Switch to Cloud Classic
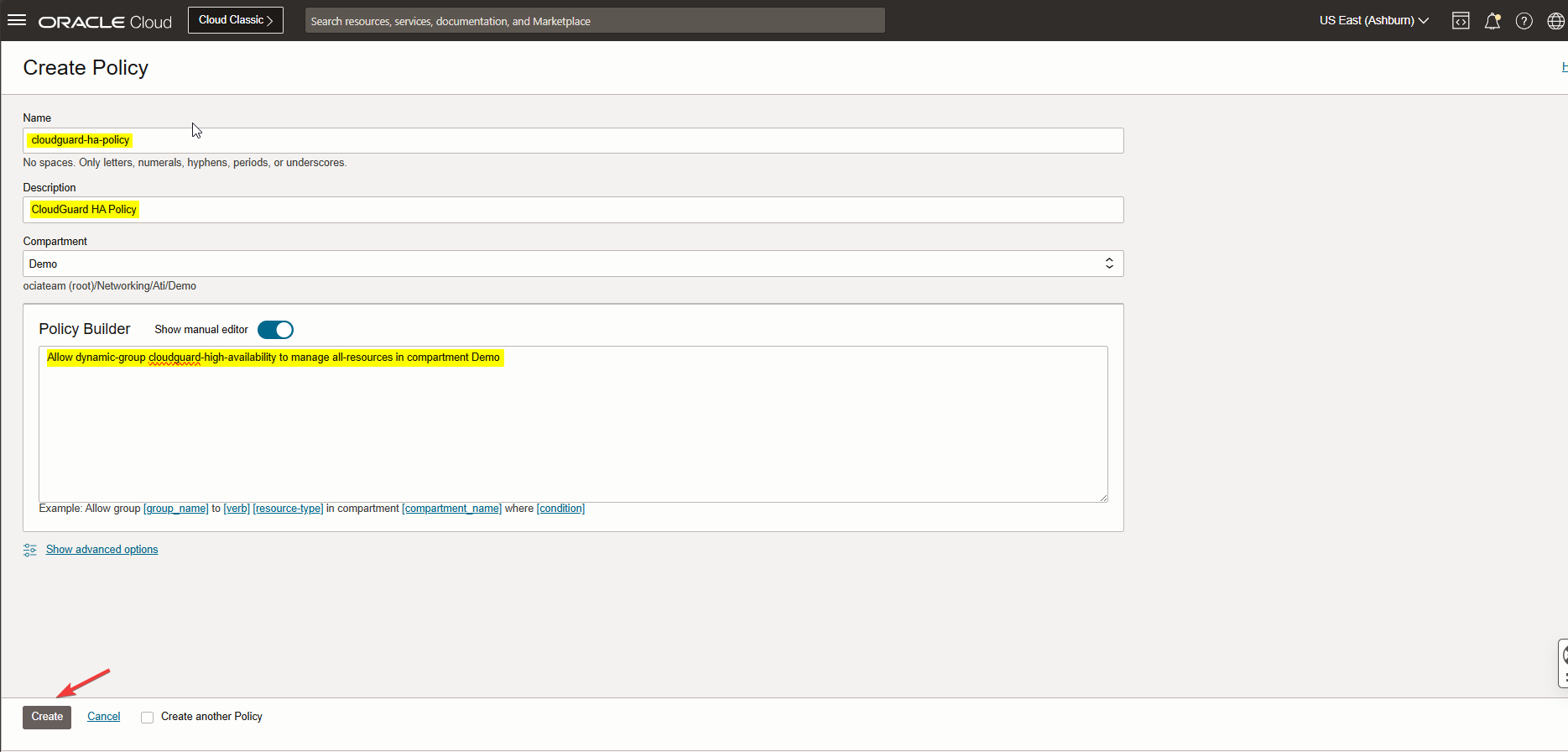Image resolution: width=1568 pixels, height=752 pixels. click(x=235, y=20)
